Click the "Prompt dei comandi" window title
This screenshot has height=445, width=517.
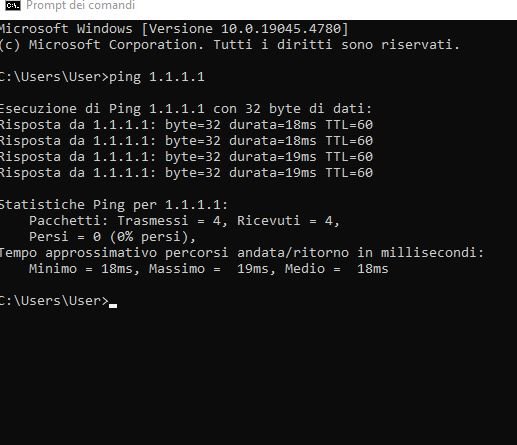(80, 5)
